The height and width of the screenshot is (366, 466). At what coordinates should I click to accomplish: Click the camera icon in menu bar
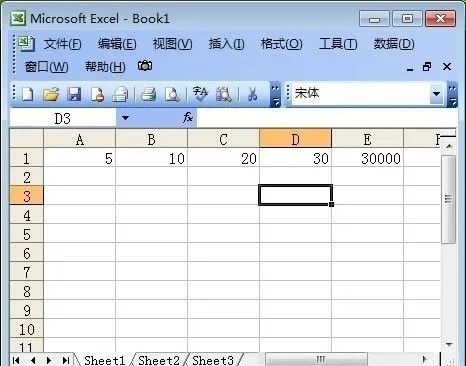(145, 66)
